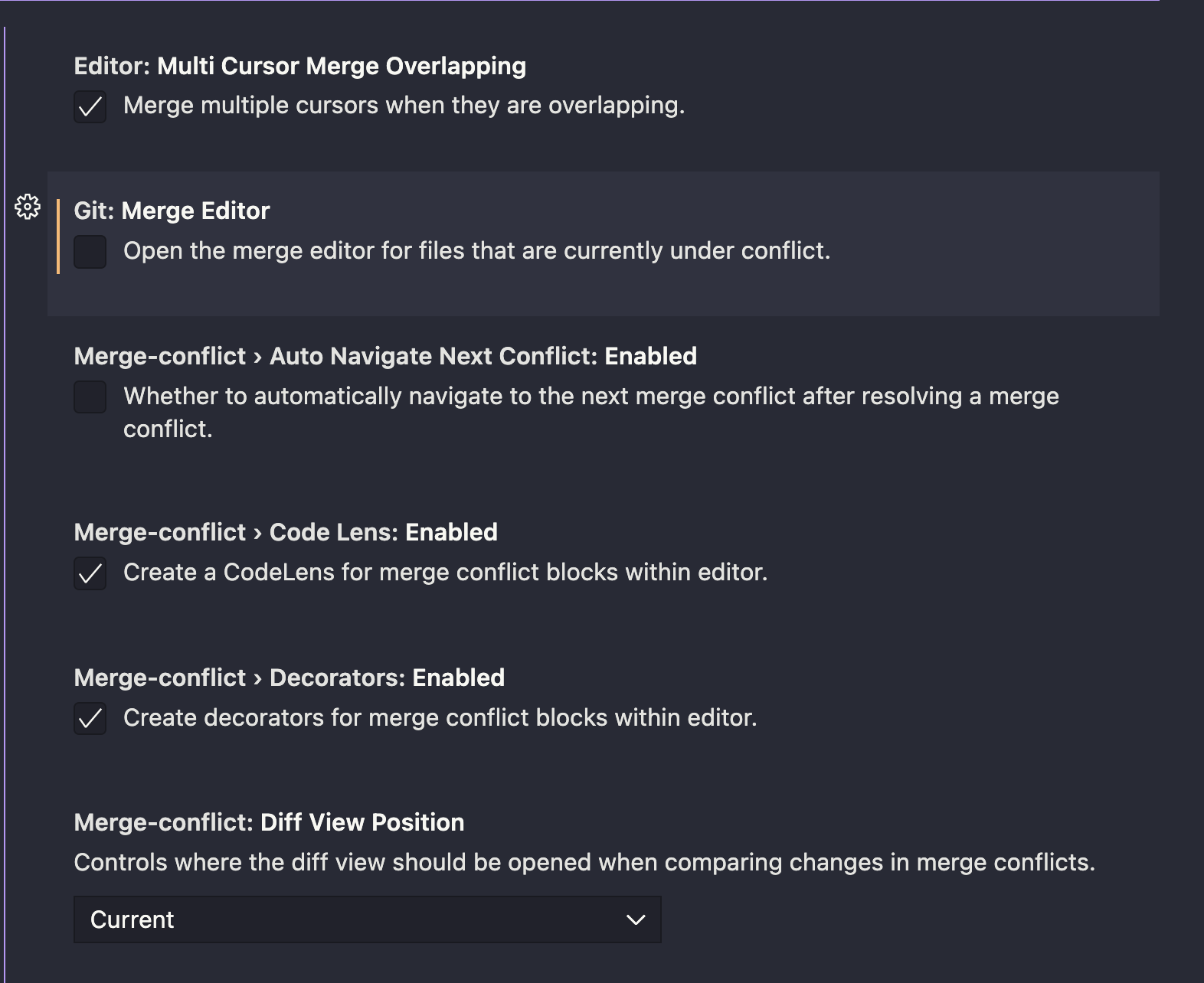Click the purple scrollbar edge on the left
Image resolution: width=1204 pixels, height=983 pixels.
click(x=6, y=490)
